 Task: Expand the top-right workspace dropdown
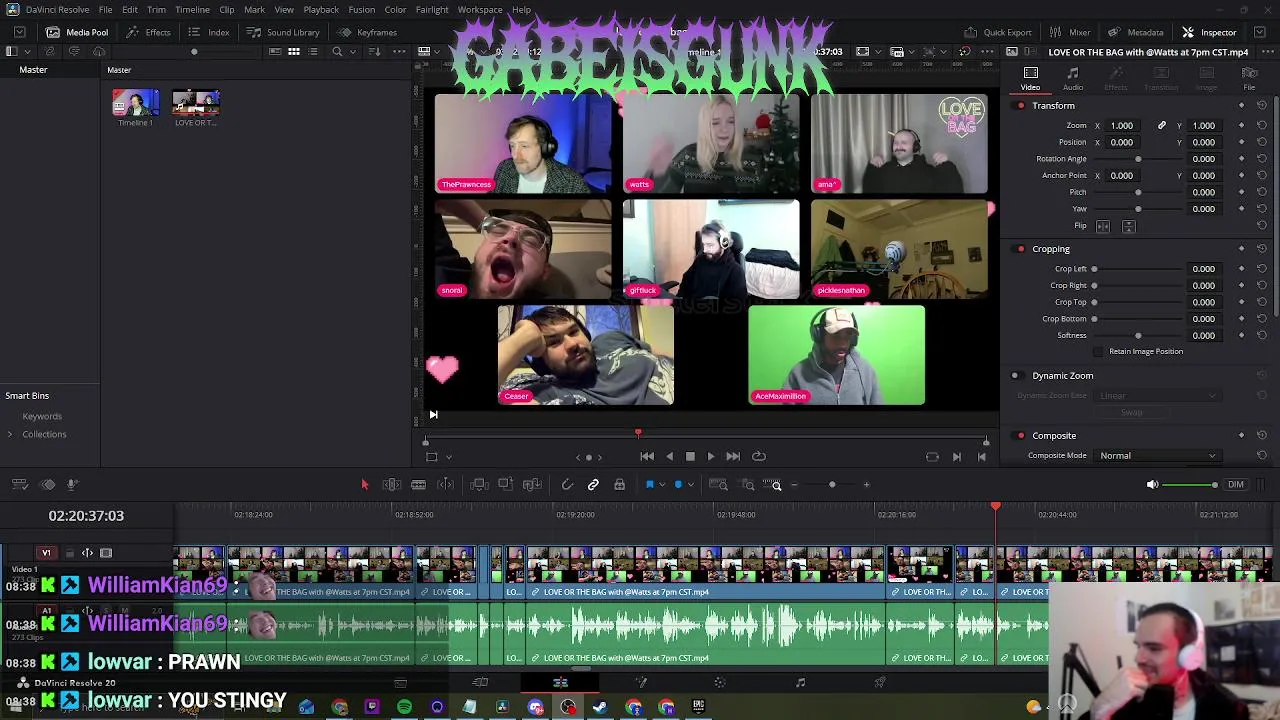click(x=1261, y=32)
